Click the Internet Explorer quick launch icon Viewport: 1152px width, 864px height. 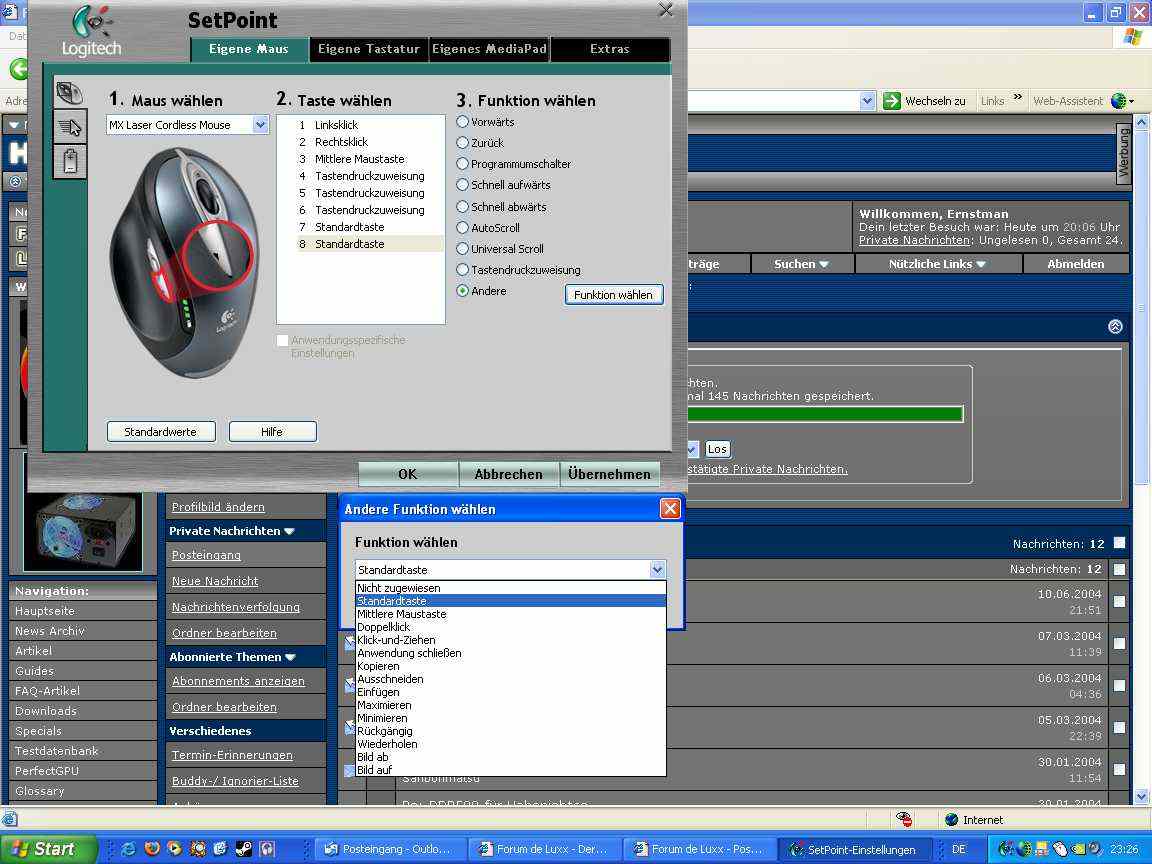[129, 849]
